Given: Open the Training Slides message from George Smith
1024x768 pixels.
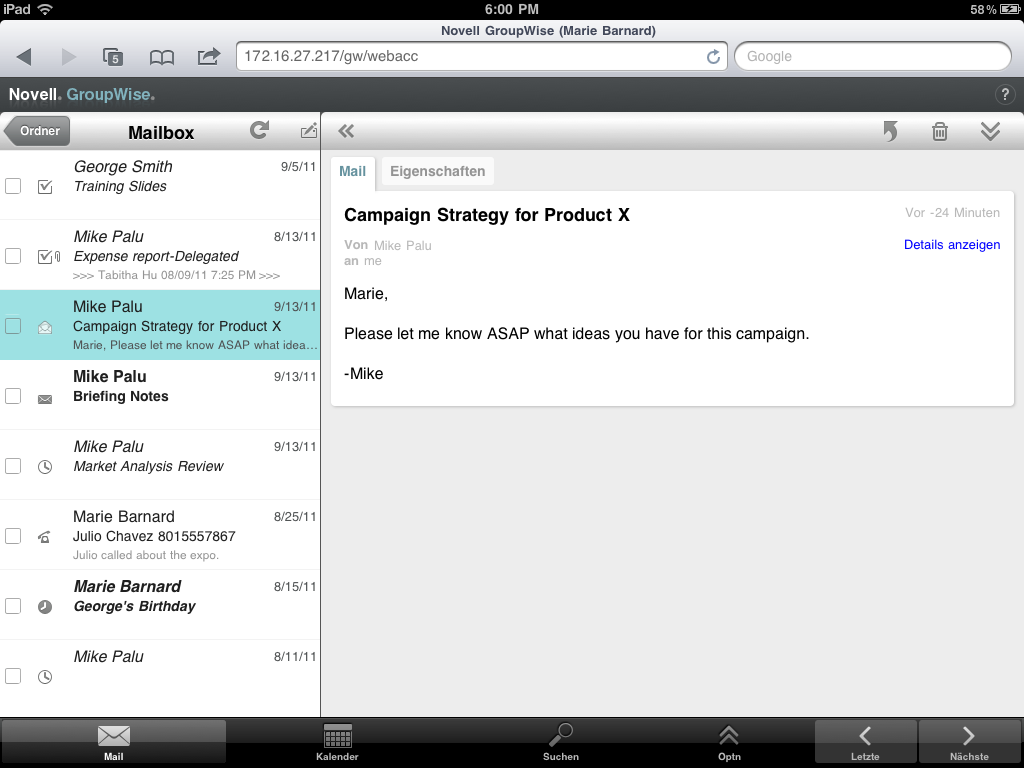Looking at the screenshot, I should pyautogui.click(x=160, y=185).
